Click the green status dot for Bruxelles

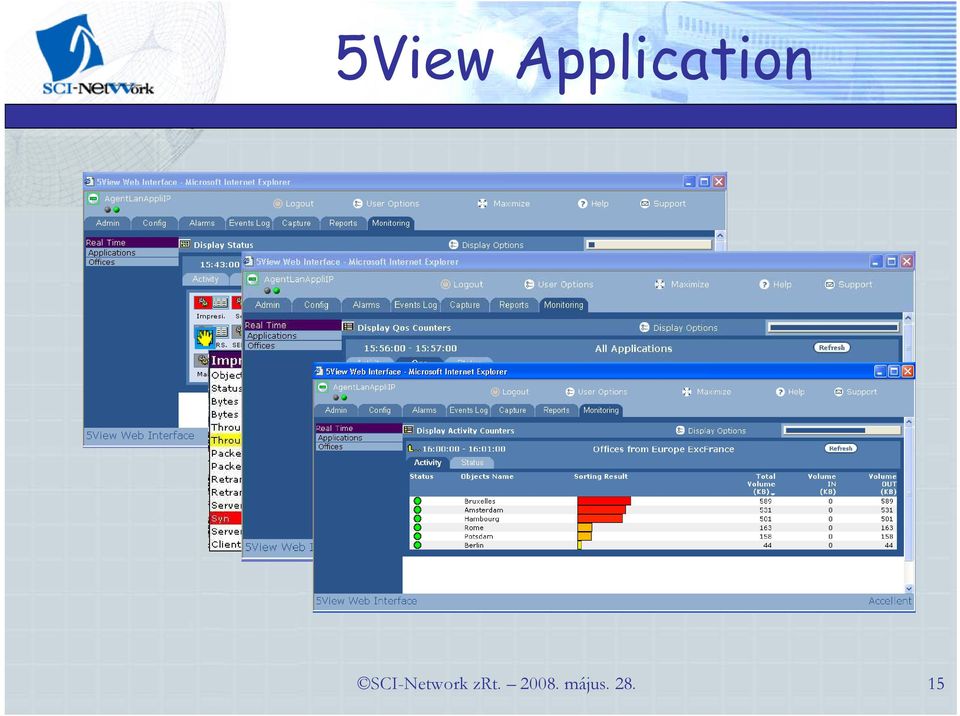(418, 501)
